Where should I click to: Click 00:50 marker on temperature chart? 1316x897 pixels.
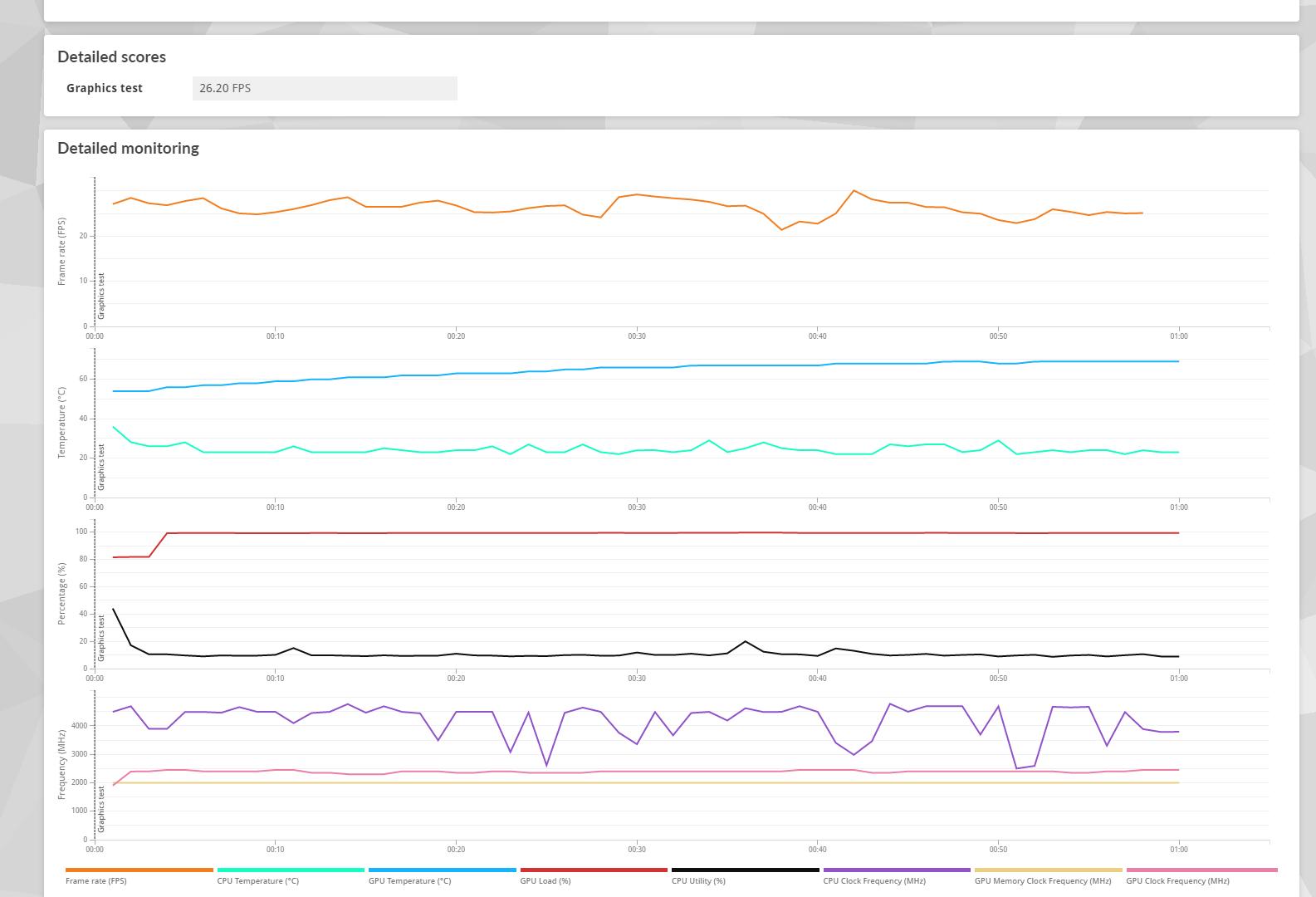[998, 507]
